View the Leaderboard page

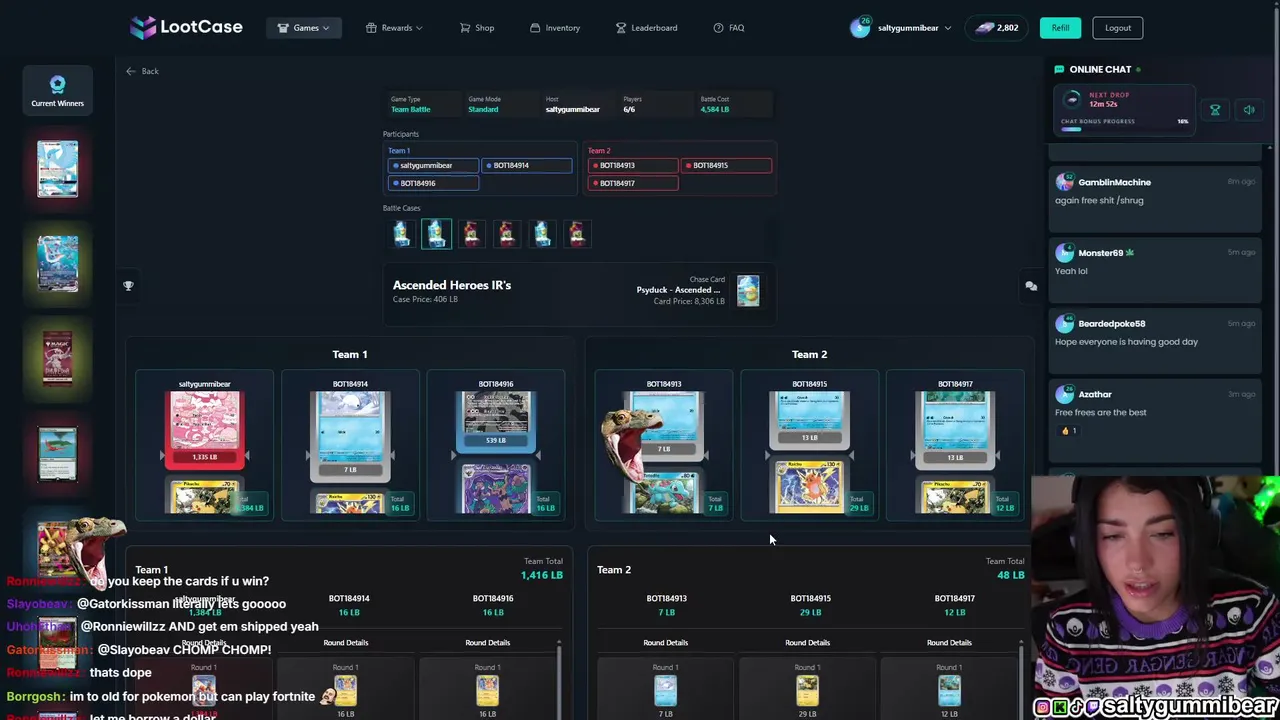pos(646,28)
